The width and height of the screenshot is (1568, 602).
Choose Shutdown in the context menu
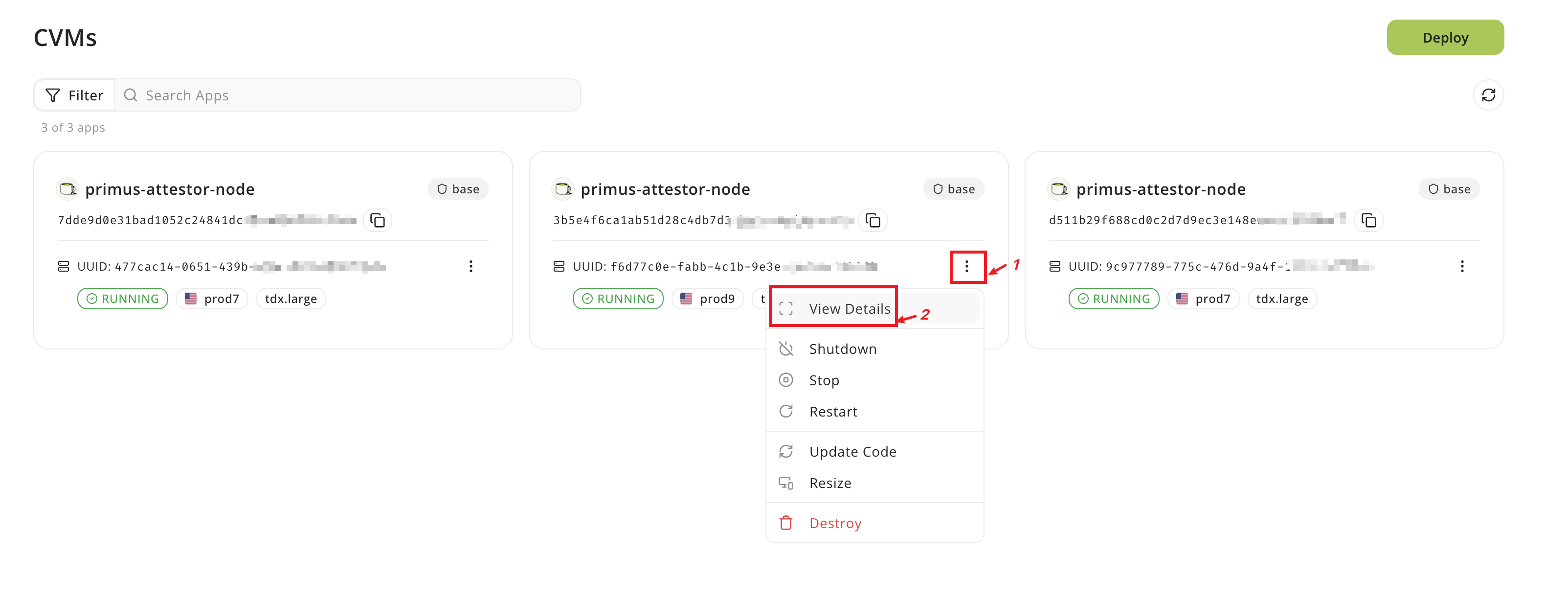click(842, 349)
